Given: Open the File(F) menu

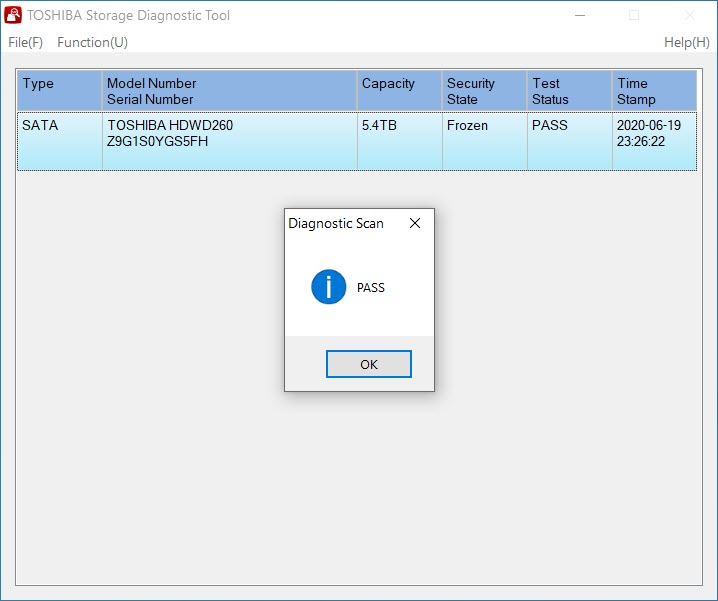Looking at the screenshot, I should [x=25, y=43].
